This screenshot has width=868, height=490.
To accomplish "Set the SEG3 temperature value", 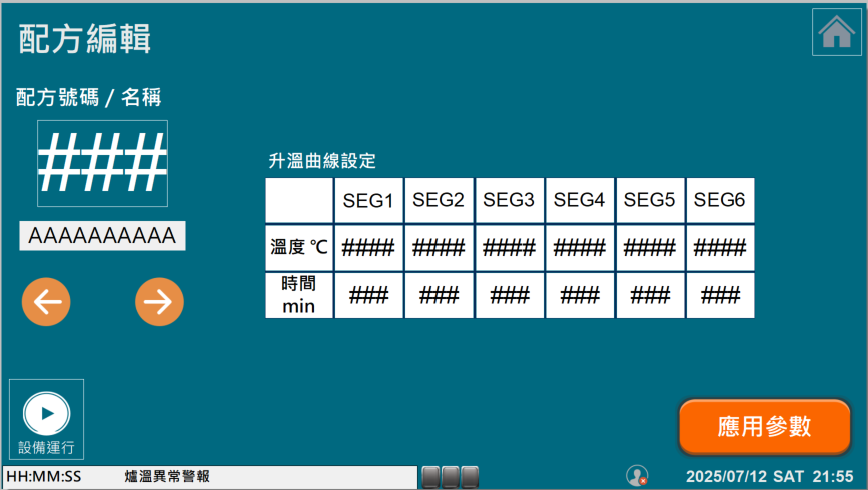I will (x=509, y=248).
